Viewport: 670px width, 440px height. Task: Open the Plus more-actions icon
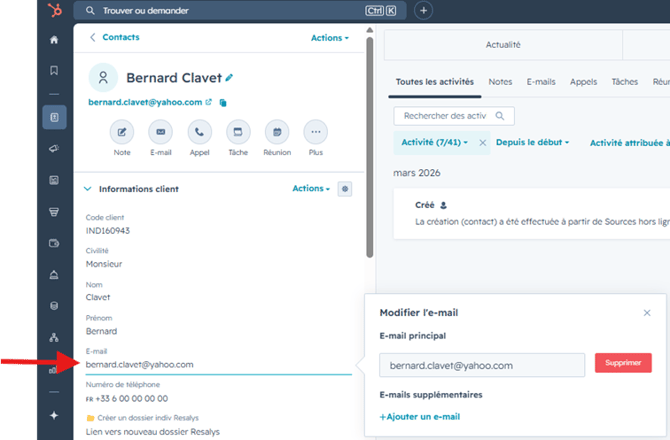tap(316, 132)
